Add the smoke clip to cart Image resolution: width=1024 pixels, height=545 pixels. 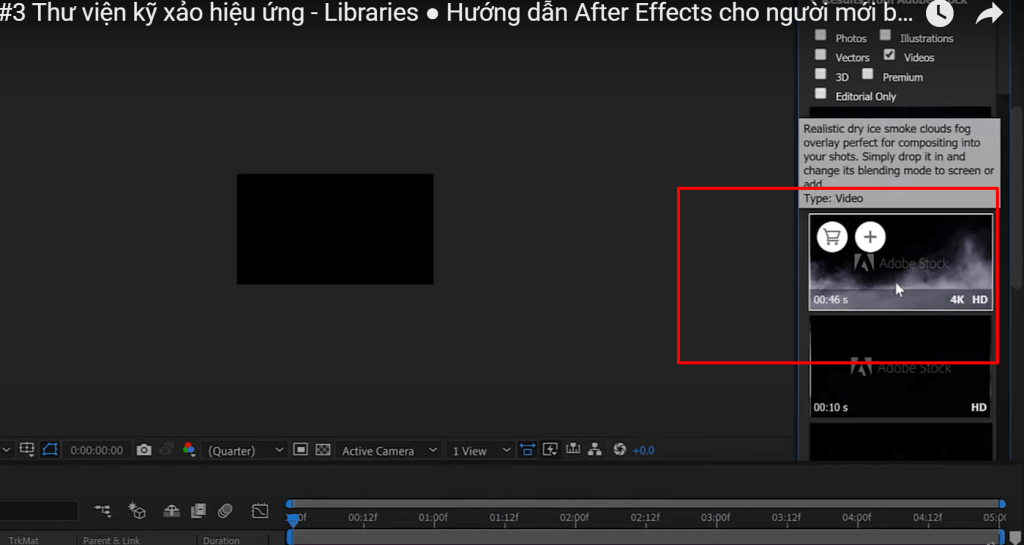click(832, 236)
